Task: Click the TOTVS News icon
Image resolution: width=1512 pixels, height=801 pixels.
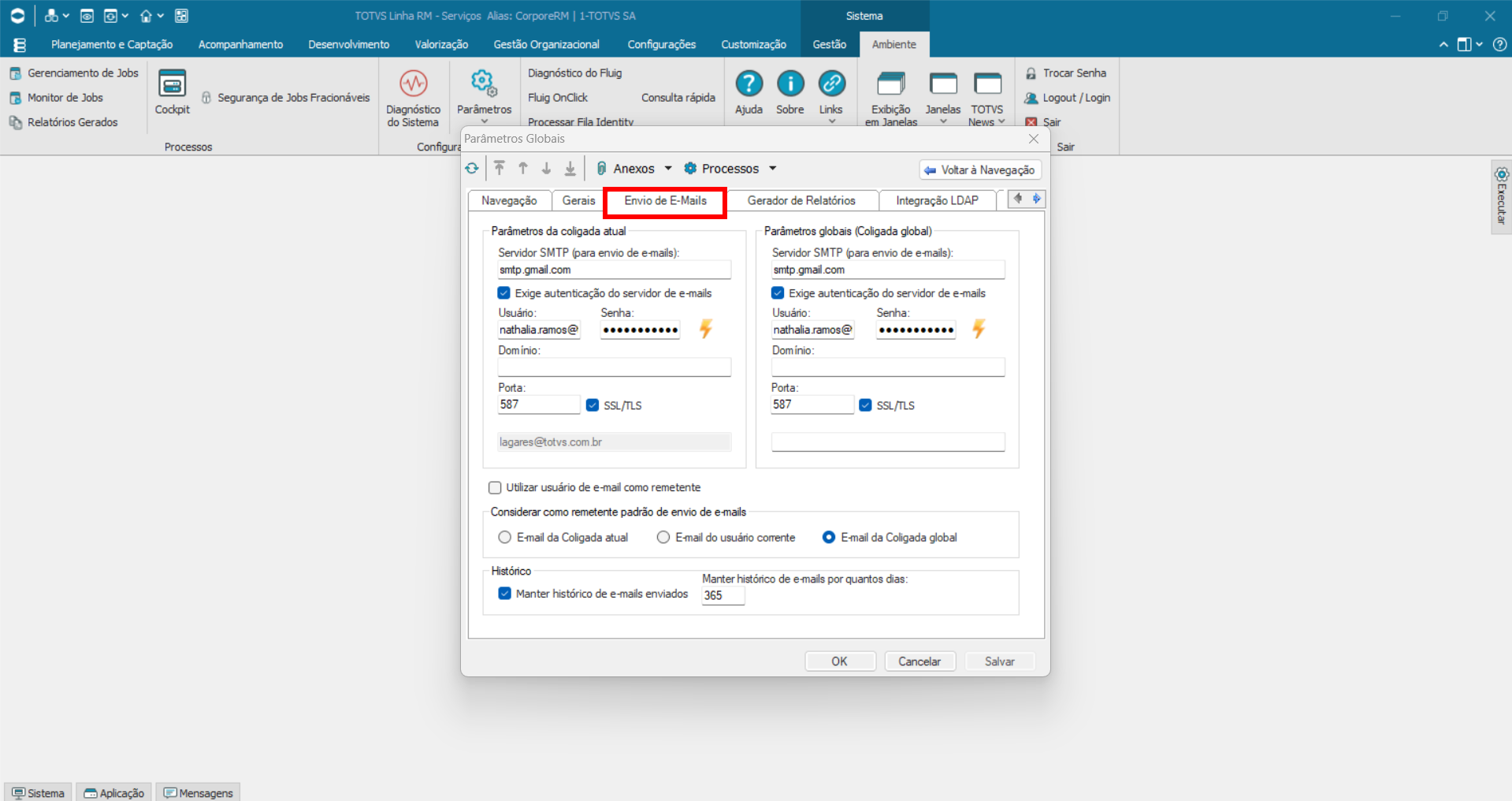Action: point(987,84)
